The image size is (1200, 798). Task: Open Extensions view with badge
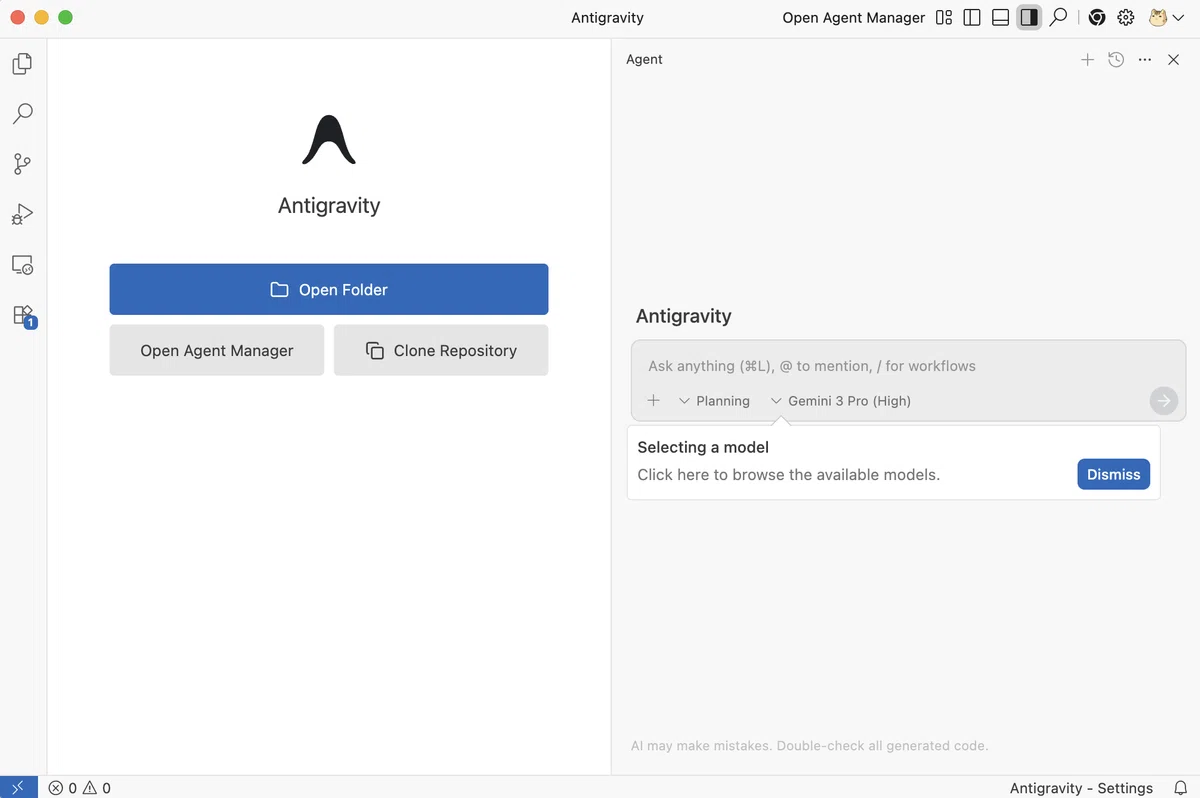[x=22, y=316]
